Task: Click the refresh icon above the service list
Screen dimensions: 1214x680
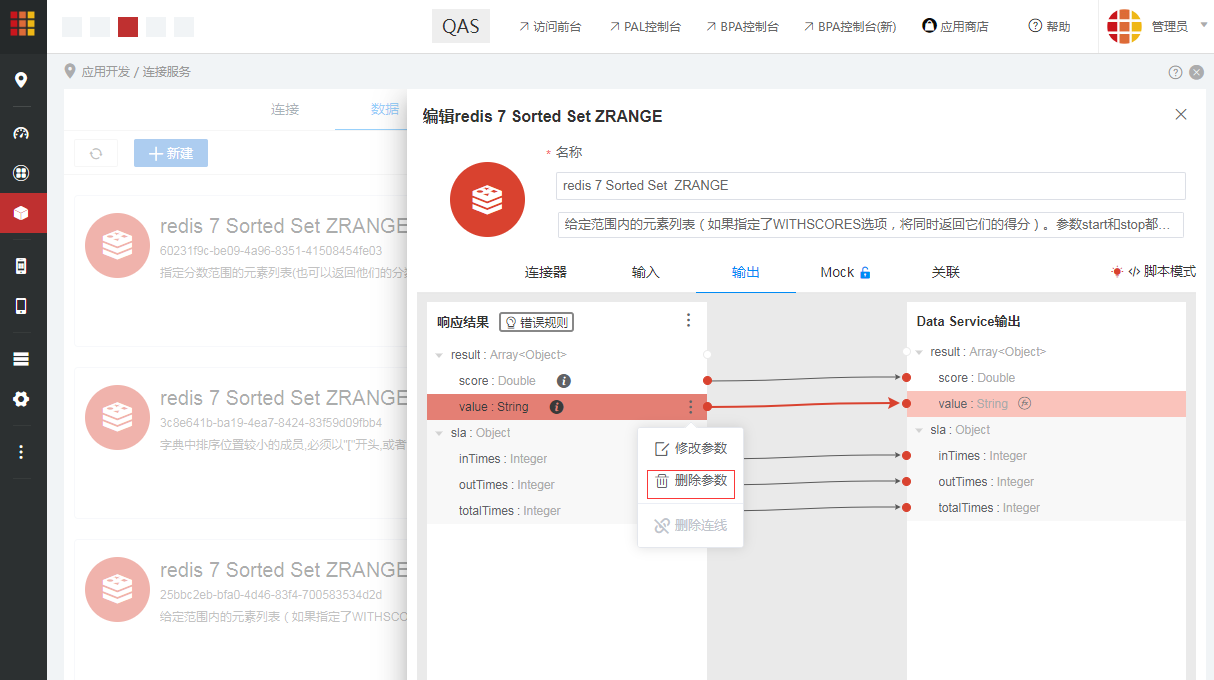Action: pyautogui.click(x=95, y=152)
